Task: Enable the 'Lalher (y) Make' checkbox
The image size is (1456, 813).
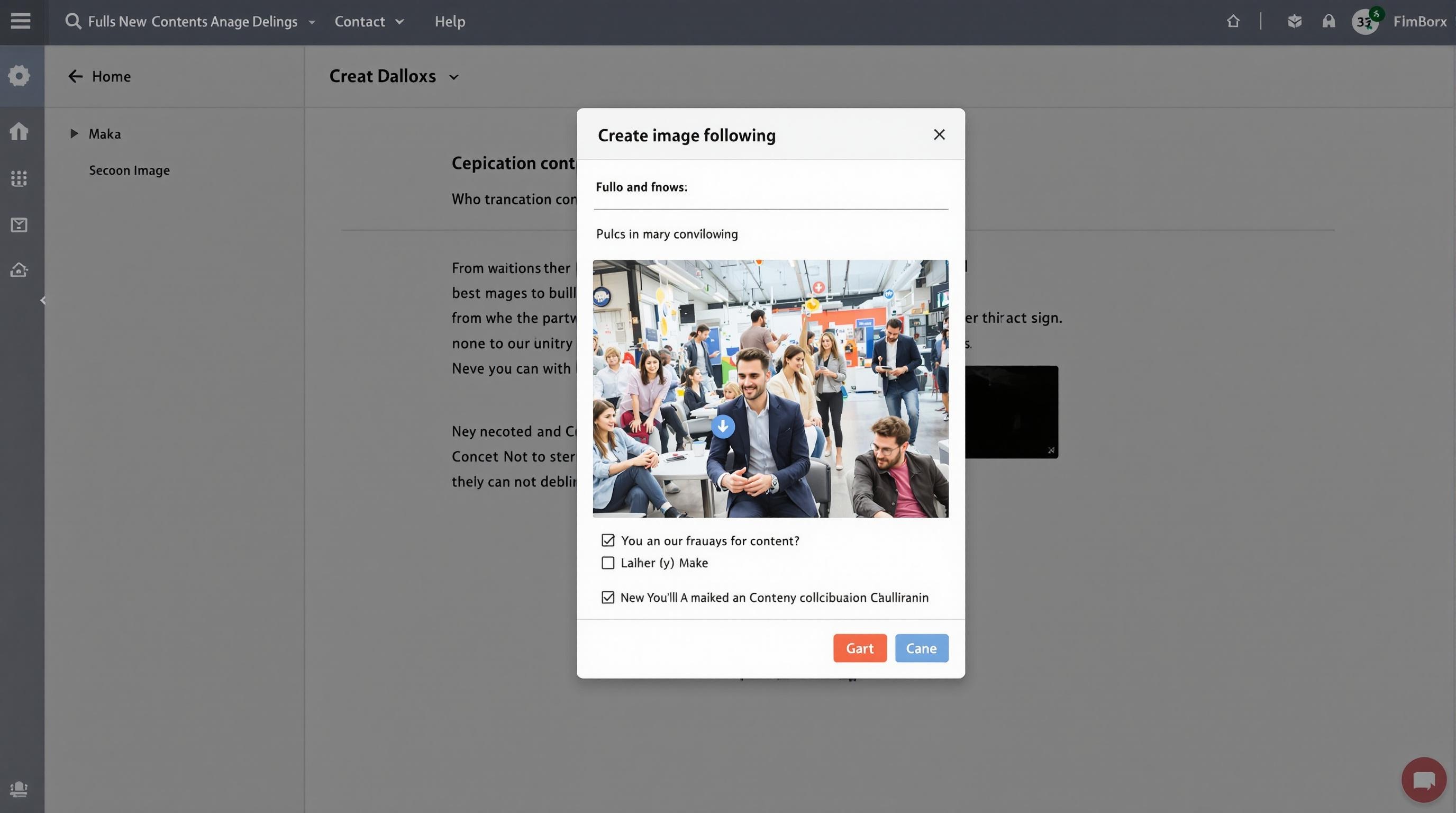Action: (x=607, y=563)
